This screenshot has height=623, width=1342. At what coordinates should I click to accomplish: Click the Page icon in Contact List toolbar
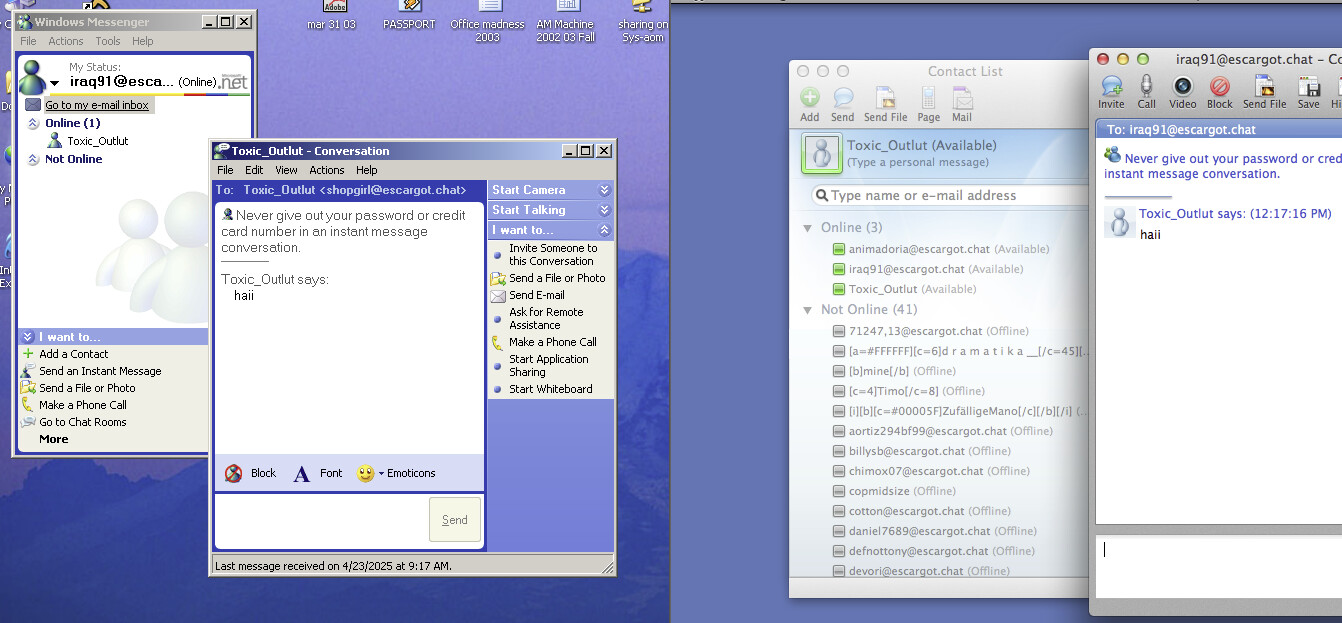click(929, 98)
